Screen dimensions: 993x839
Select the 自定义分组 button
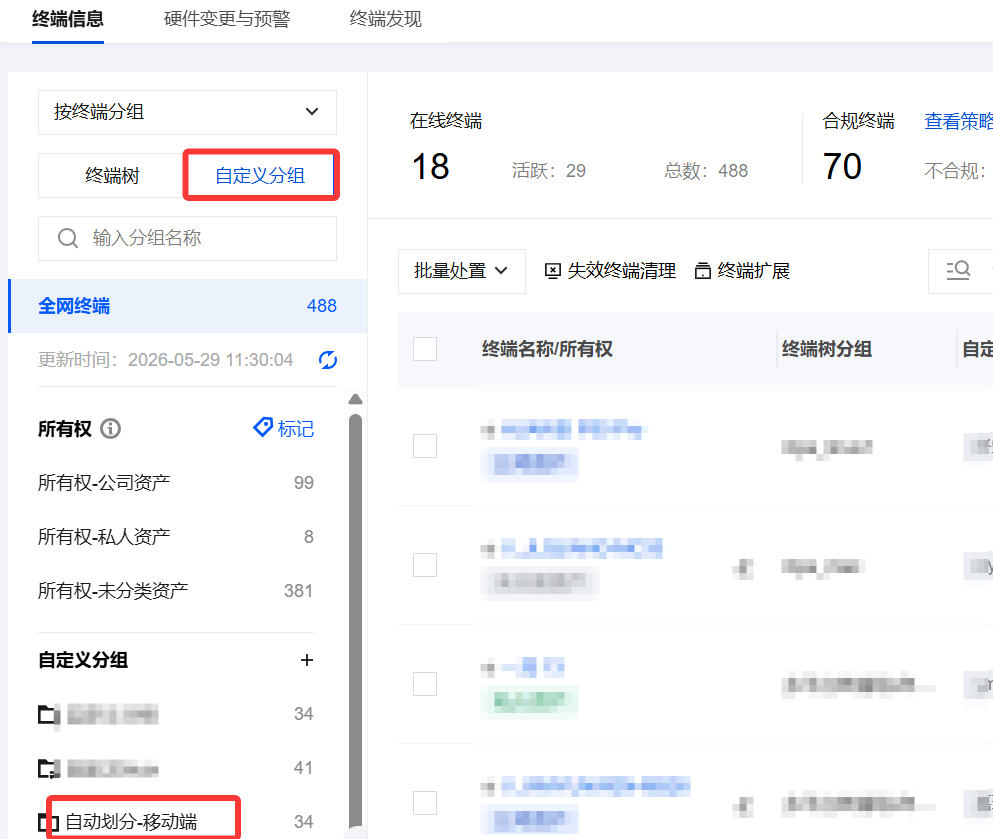(260, 175)
